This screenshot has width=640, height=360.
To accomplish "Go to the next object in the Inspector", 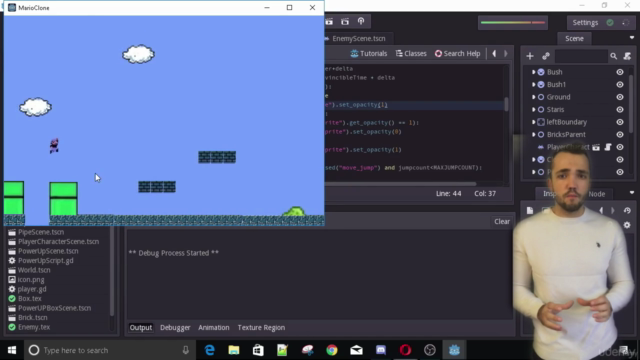I will [x=613, y=211].
